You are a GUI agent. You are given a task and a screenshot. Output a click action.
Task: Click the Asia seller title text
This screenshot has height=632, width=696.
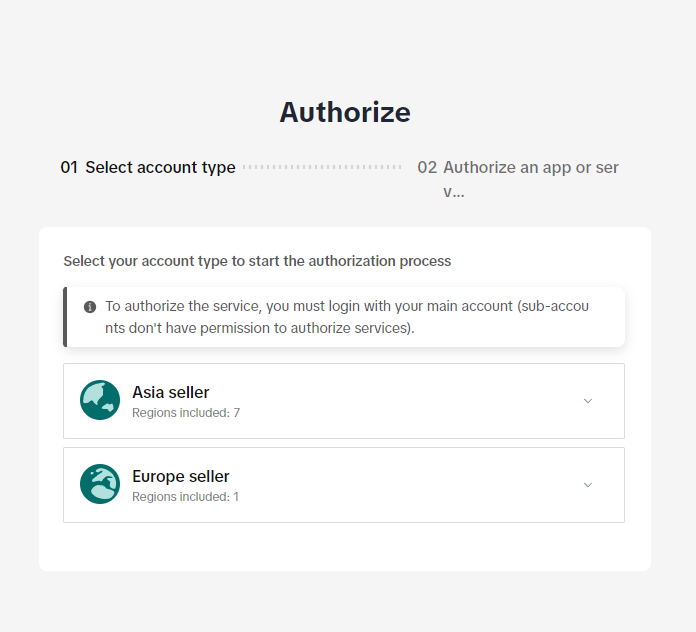171,392
